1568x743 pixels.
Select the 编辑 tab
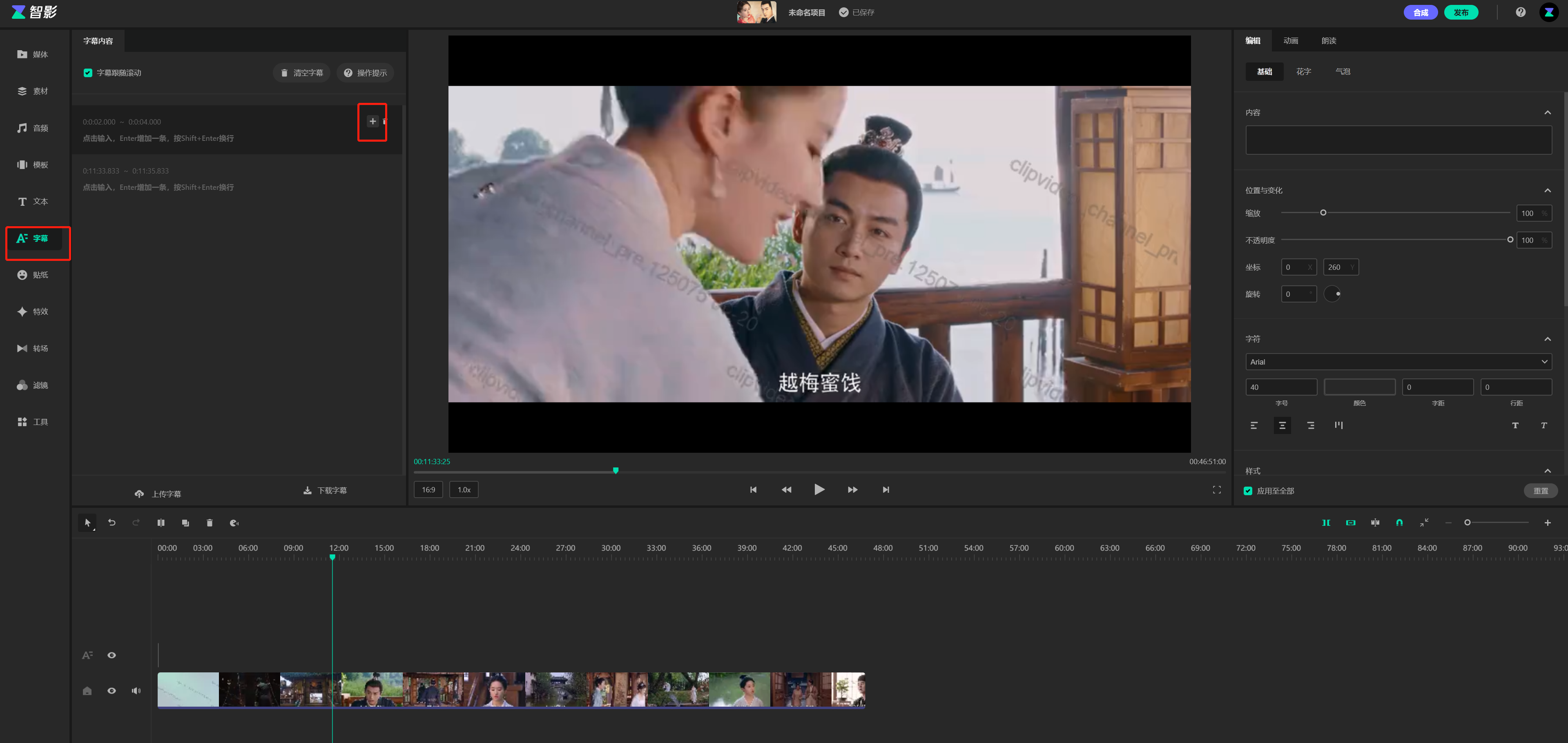(1253, 41)
